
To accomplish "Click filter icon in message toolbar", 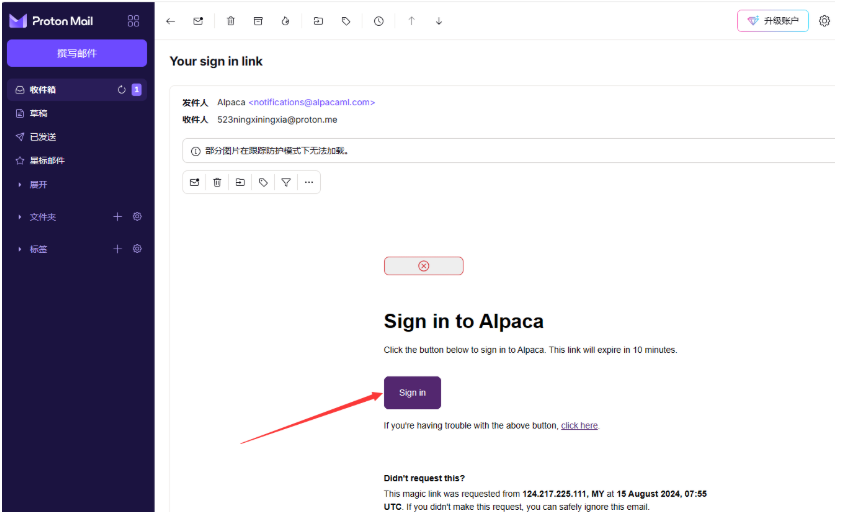I will coord(286,182).
